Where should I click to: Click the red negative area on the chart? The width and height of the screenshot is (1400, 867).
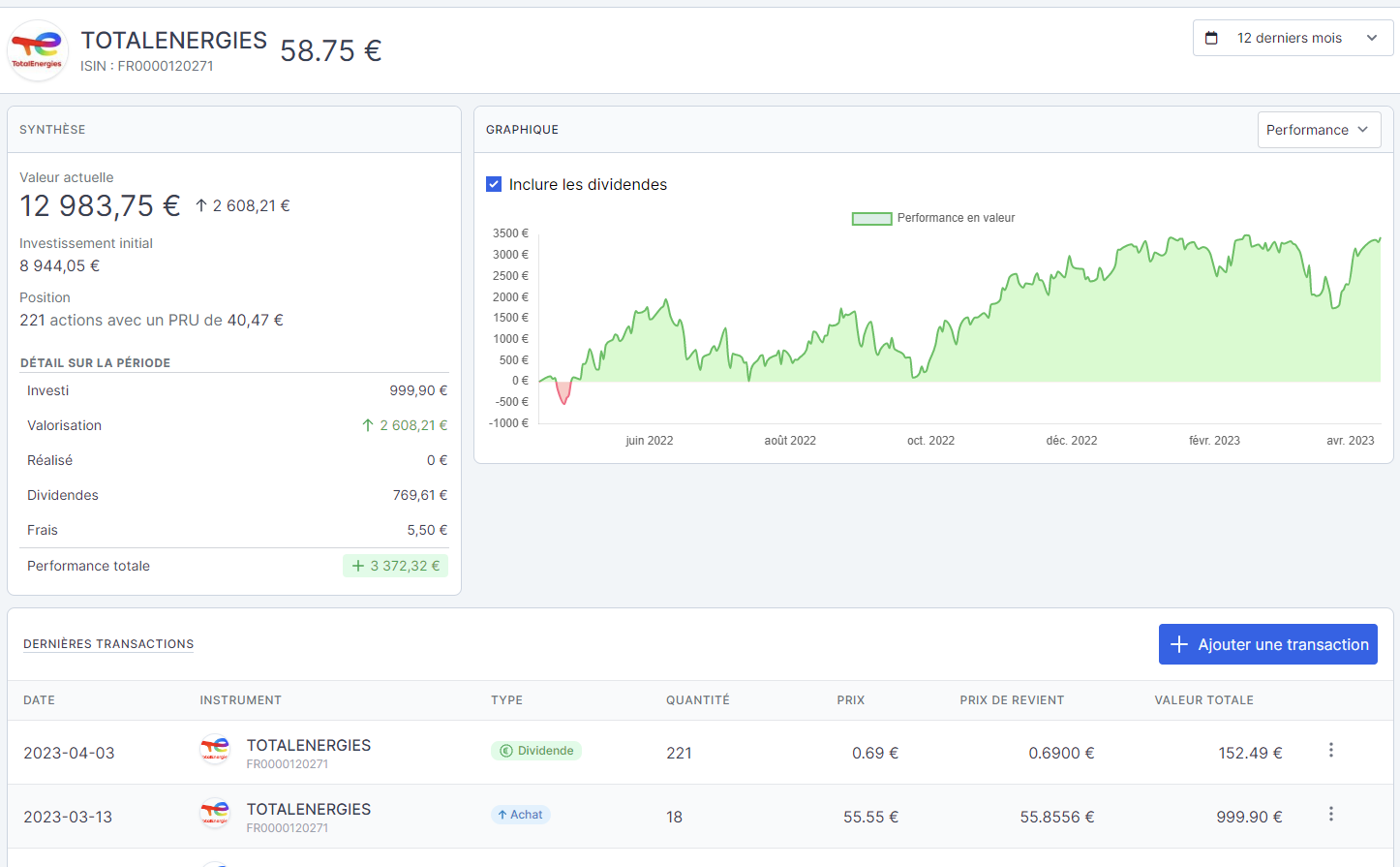coord(563,390)
